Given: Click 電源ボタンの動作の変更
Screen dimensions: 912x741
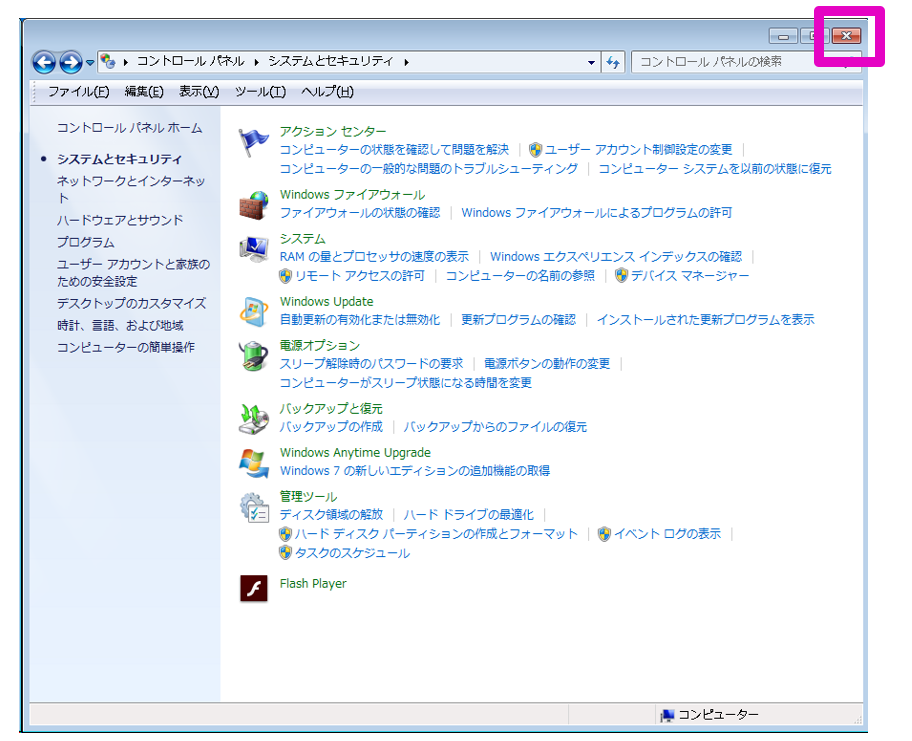Looking at the screenshot, I should [x=547, y=364].
